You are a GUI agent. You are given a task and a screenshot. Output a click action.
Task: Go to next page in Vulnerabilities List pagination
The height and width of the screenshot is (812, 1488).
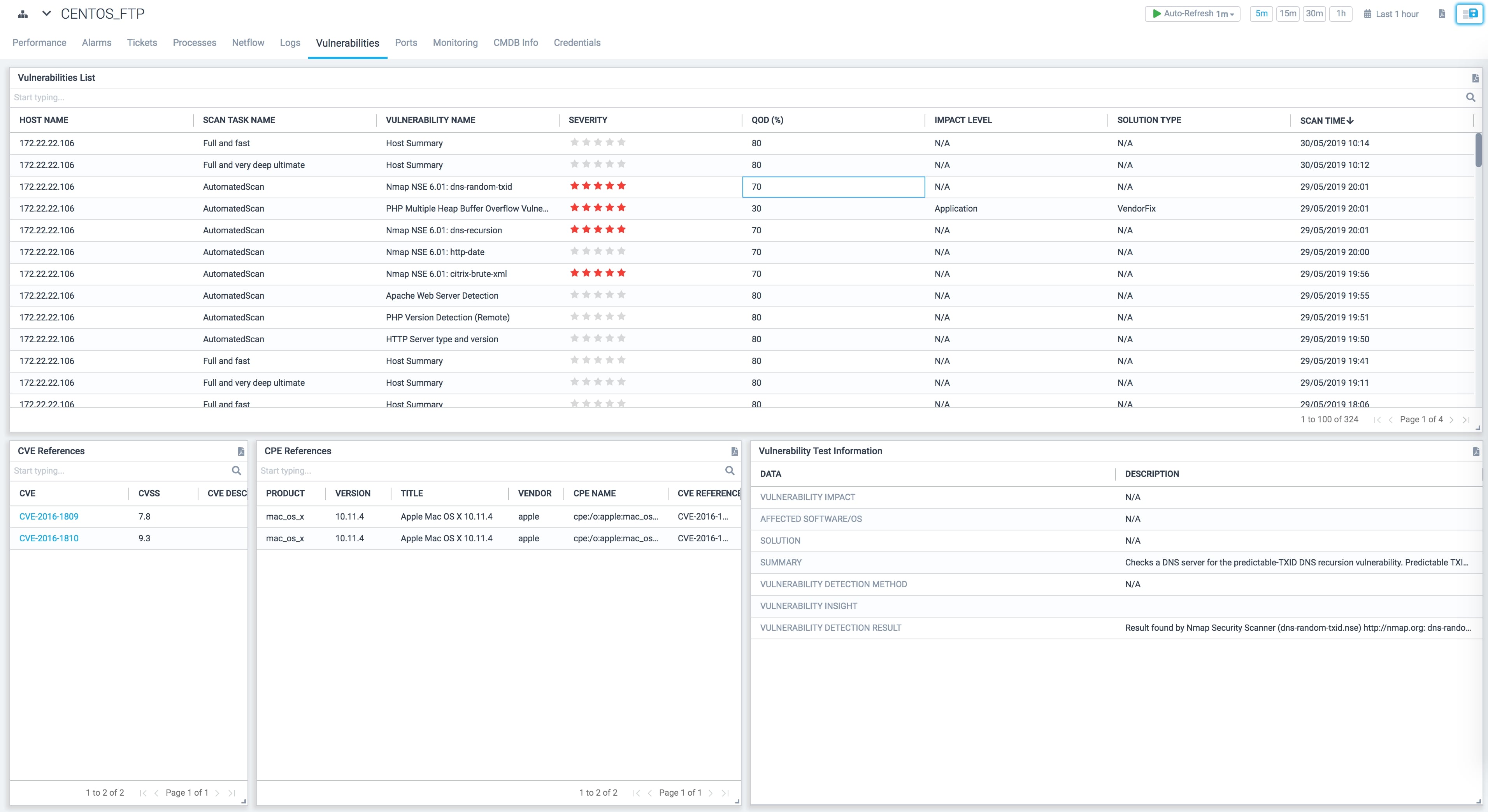point(1451,420)
